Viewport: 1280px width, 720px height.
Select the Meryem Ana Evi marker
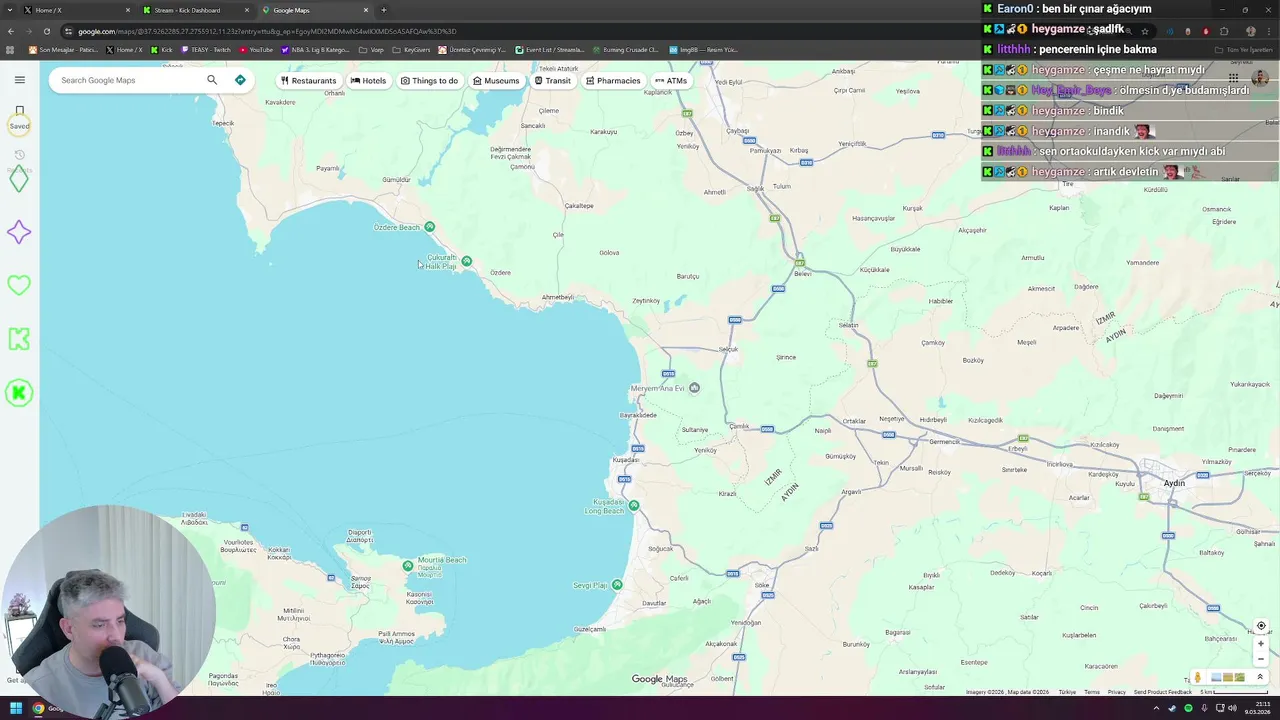pos(694,388)
